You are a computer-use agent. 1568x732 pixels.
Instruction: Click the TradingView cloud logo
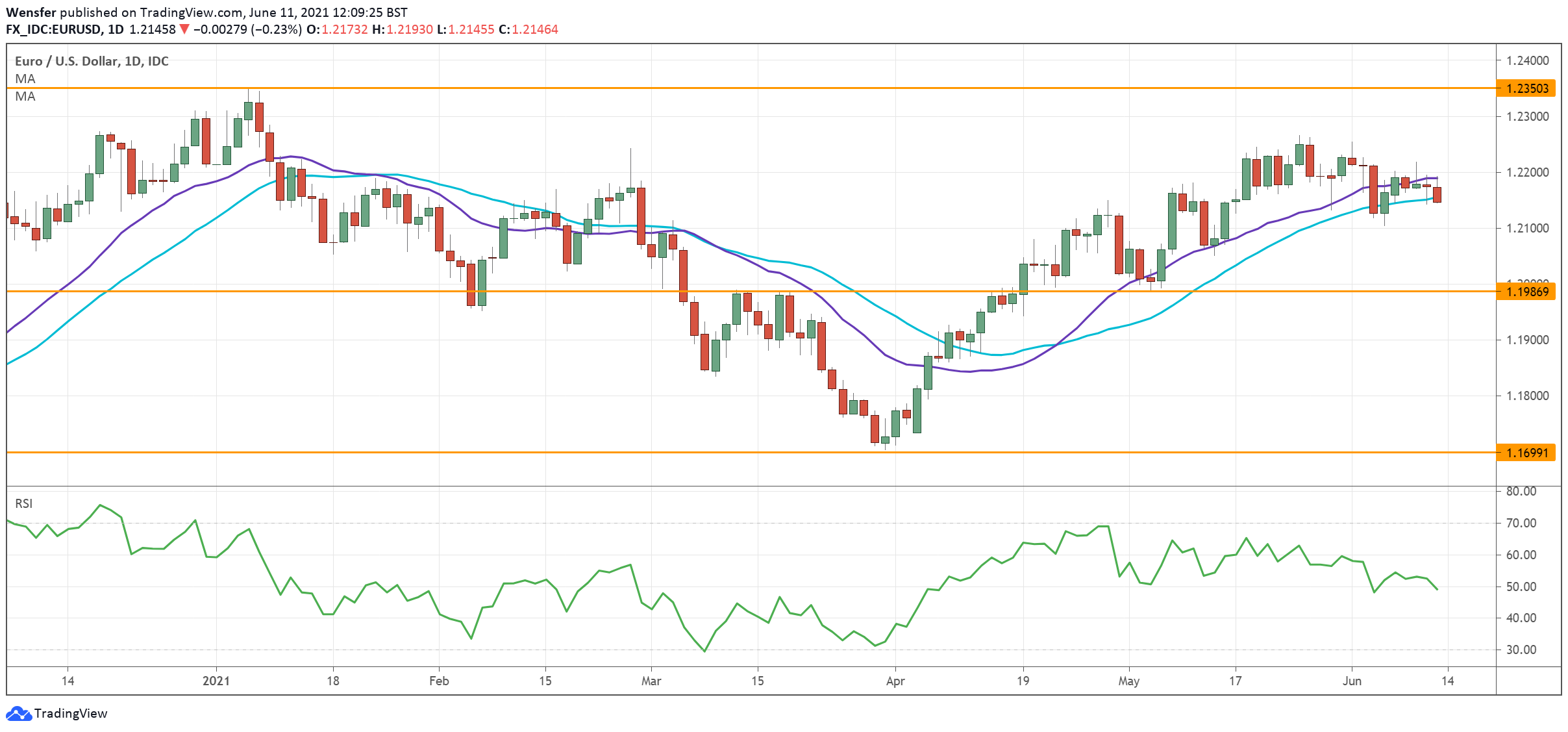point(18,713)
